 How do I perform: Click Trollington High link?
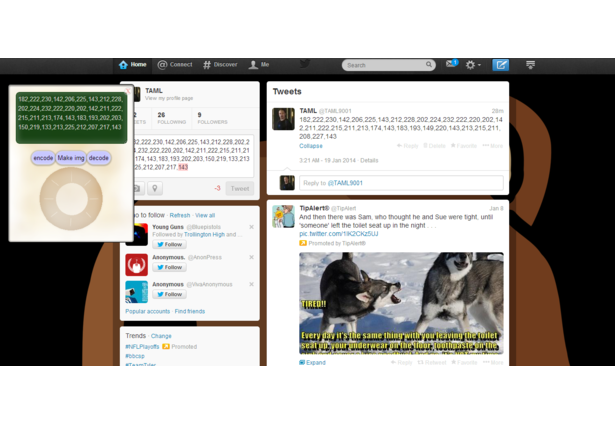point(204,235)
